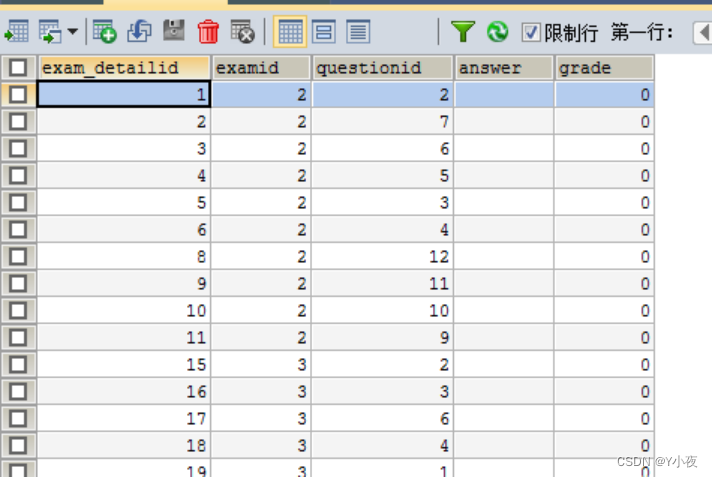713x477 pixels.
Task: Save changes with the floppy disk icon
Action: tap(173, 32)
